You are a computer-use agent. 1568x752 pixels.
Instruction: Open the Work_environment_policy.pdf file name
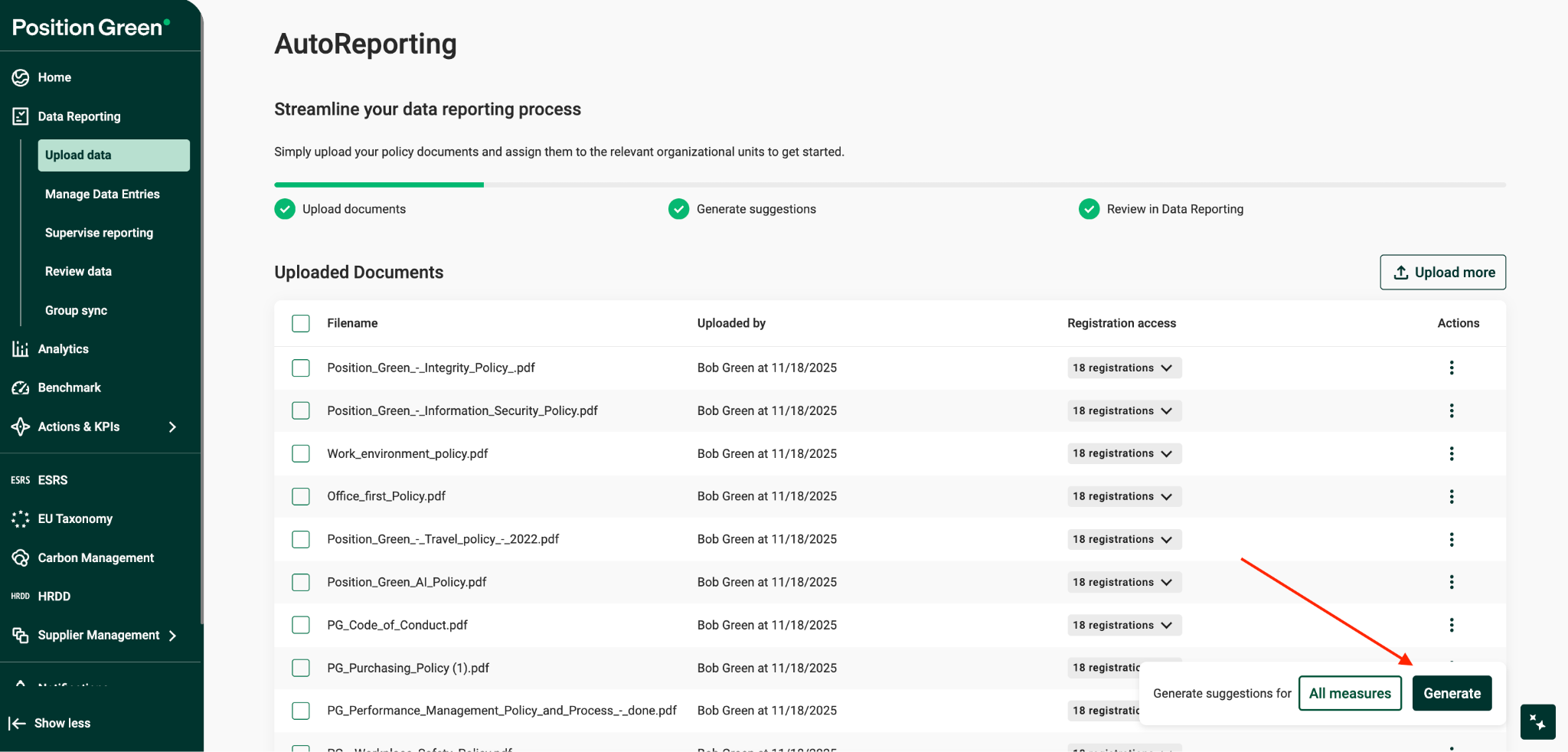pos(407,453)
